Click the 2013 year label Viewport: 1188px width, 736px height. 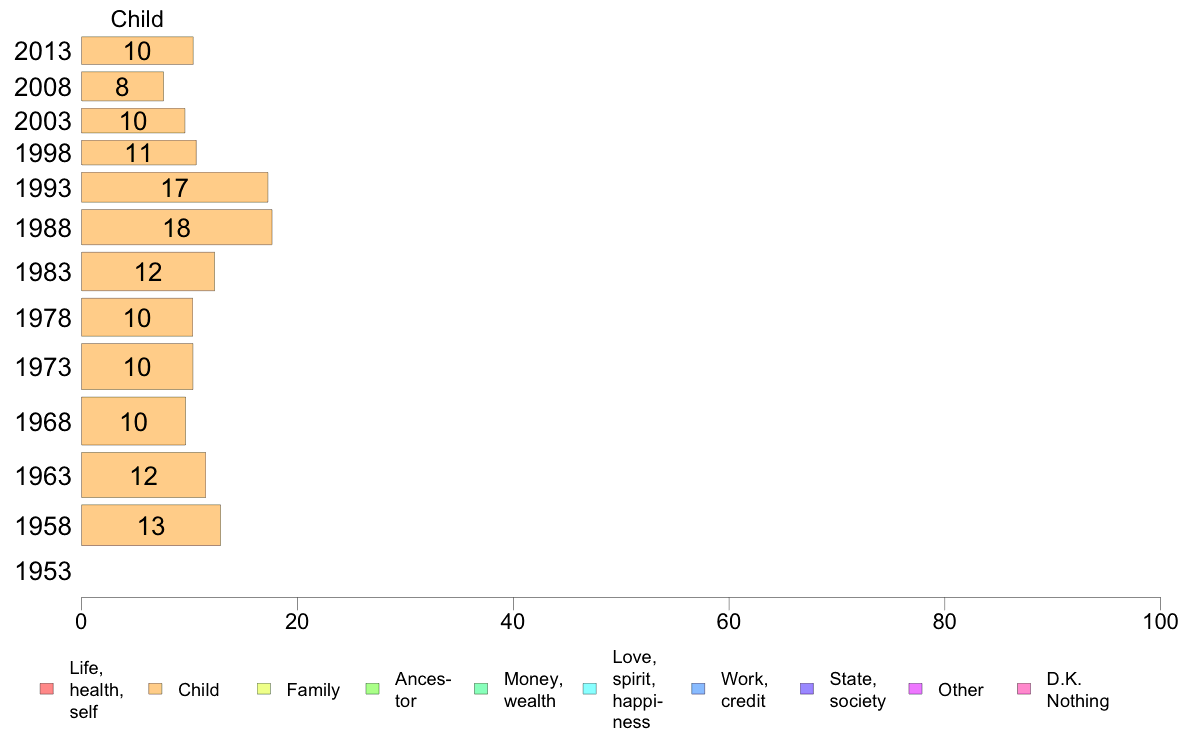[43, 51]
